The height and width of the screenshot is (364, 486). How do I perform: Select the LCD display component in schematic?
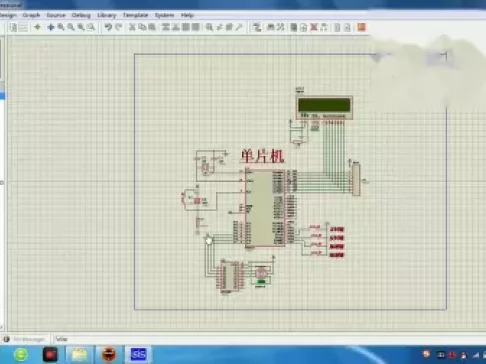pyautogui.click(x=324, y=107)
